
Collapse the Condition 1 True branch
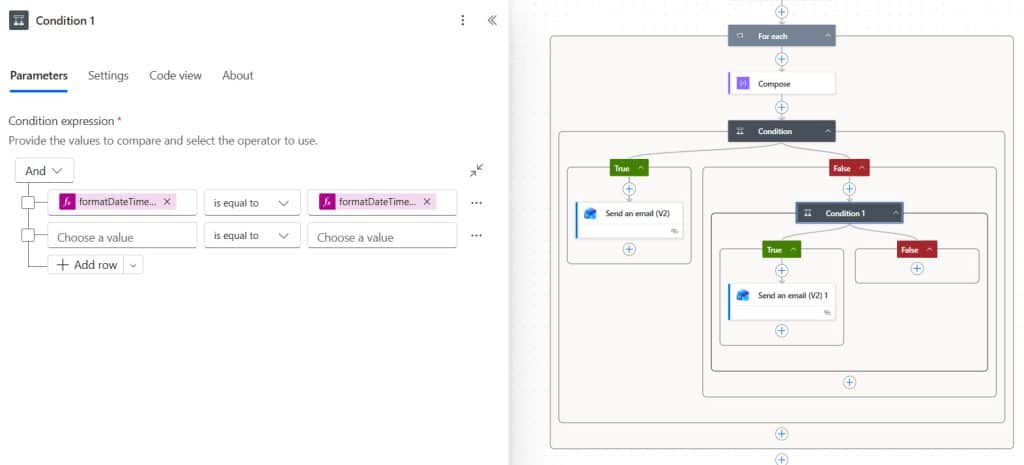coord(793,250)
